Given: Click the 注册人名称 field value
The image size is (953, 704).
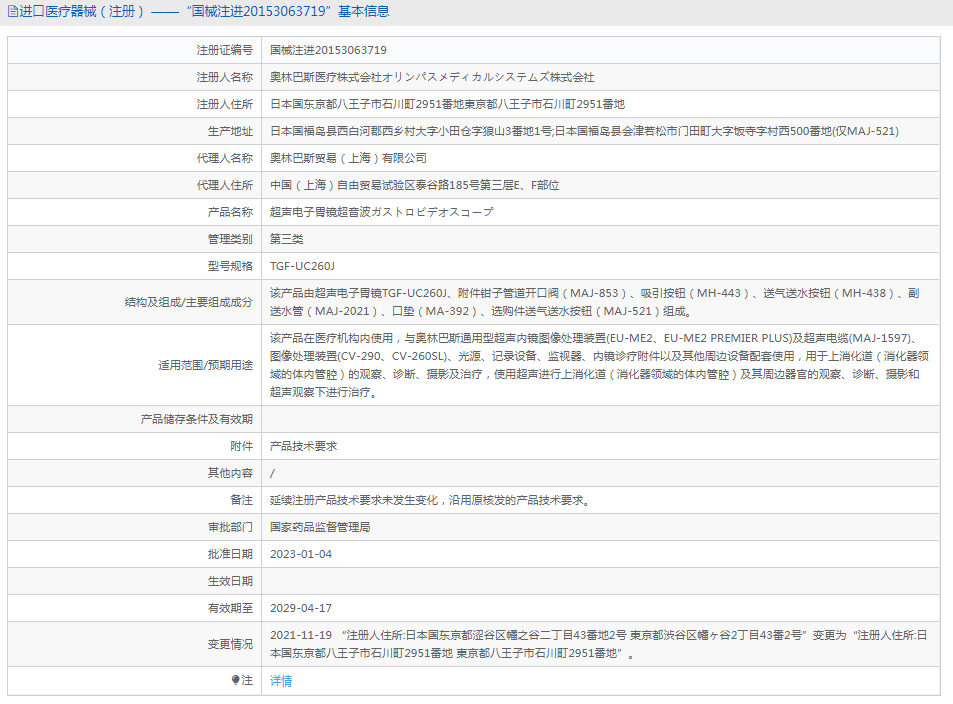Looking at the screenshot, I should coord(430,76).
